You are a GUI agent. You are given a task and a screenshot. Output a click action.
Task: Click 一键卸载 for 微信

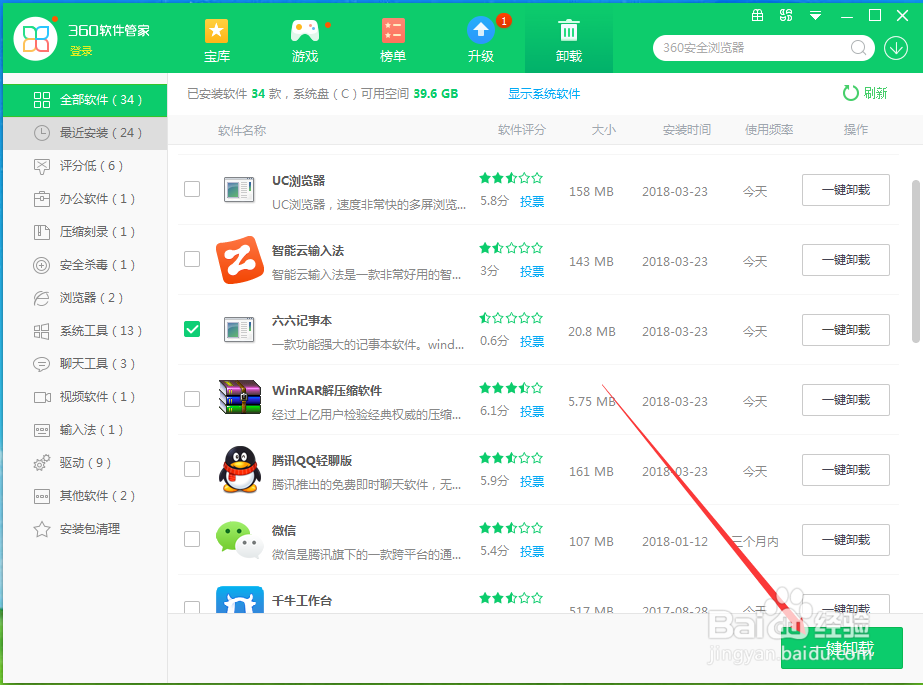coord(845,540)
